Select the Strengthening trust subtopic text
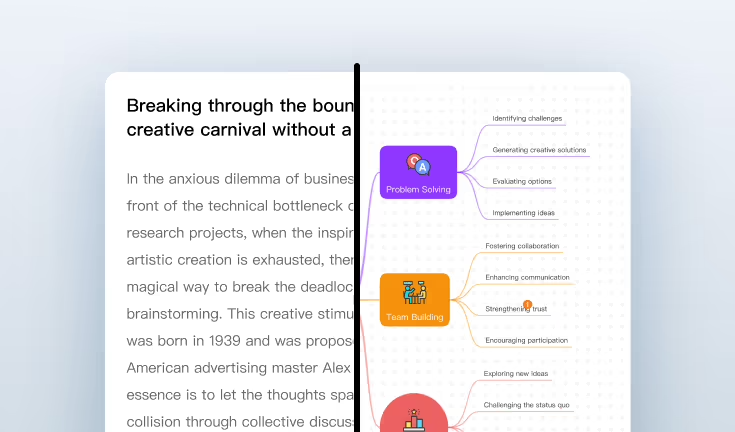735x432 pixels. click(x=516, y=310)
